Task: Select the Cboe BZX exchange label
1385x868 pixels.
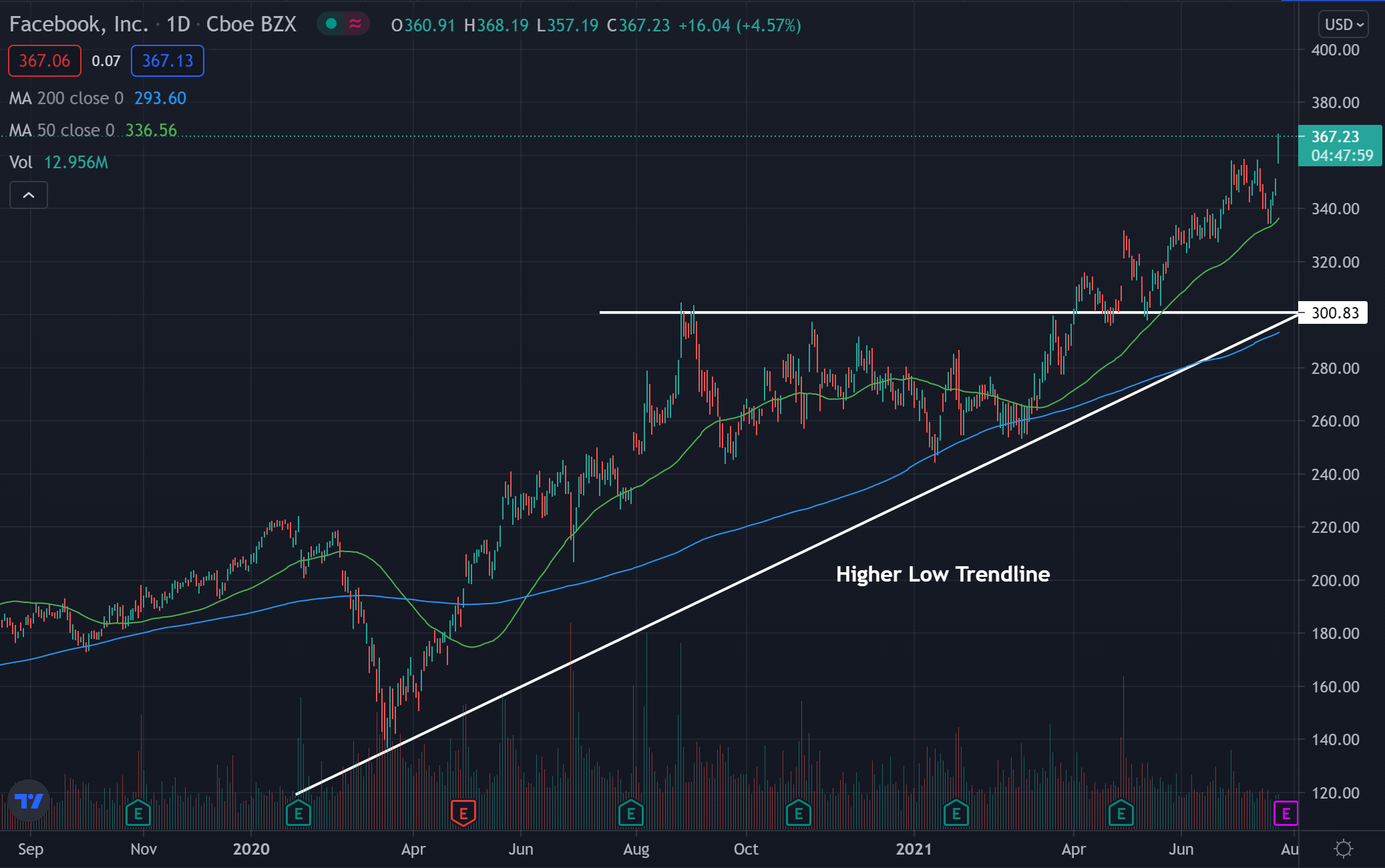Action: (251, 25)
